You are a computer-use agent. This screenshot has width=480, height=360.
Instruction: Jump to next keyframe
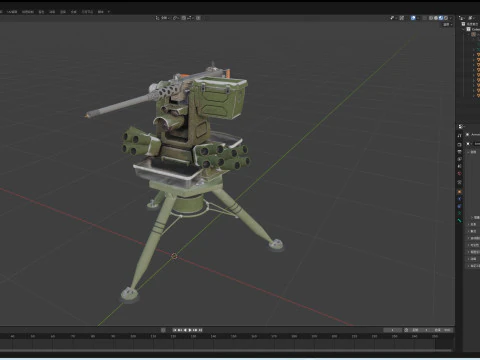[x=195, y=330]
